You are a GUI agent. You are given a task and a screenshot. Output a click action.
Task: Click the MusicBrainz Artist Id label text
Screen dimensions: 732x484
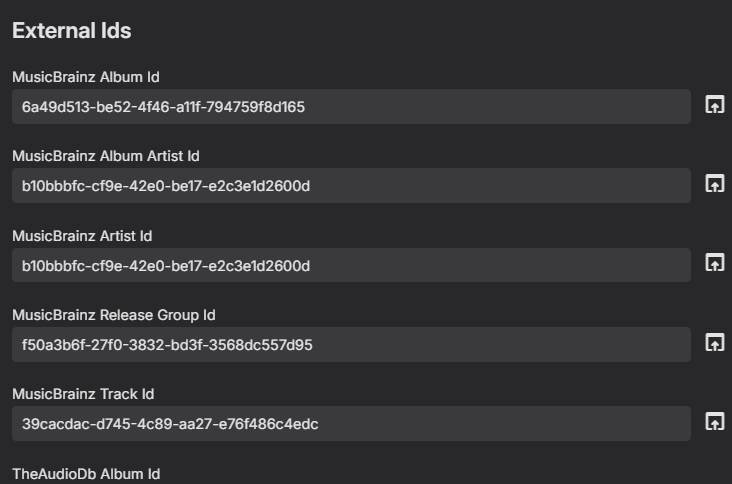tap(82, 236)
